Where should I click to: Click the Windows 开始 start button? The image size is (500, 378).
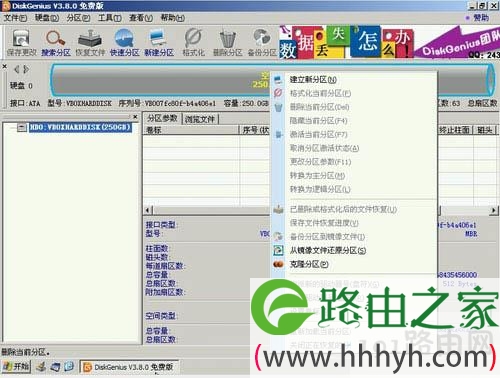[16, 367]
